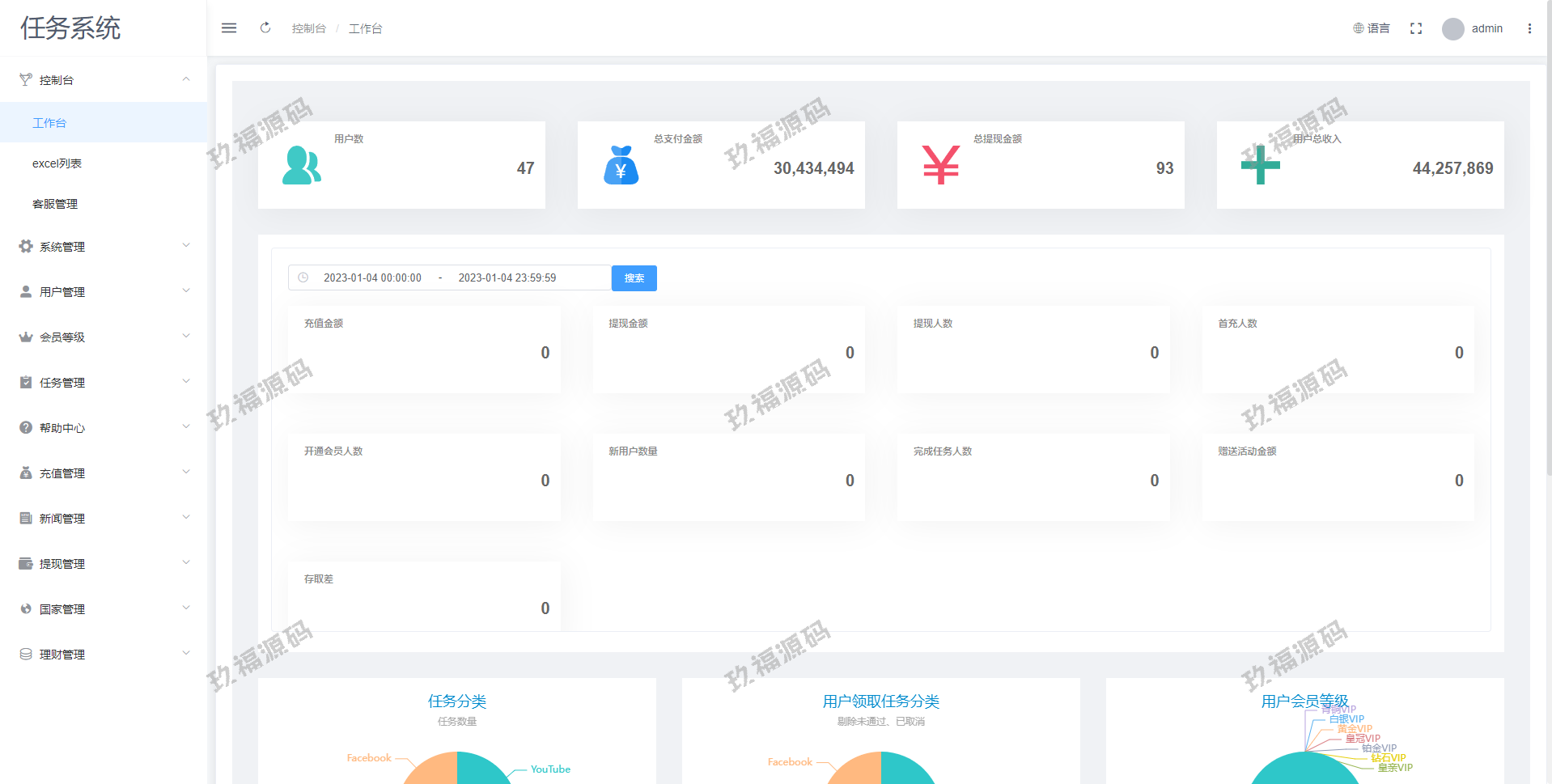Viewport: 1552px width, 784px height.
Task: Enter fullscreen mode via the header icon
Action: 1415,28
